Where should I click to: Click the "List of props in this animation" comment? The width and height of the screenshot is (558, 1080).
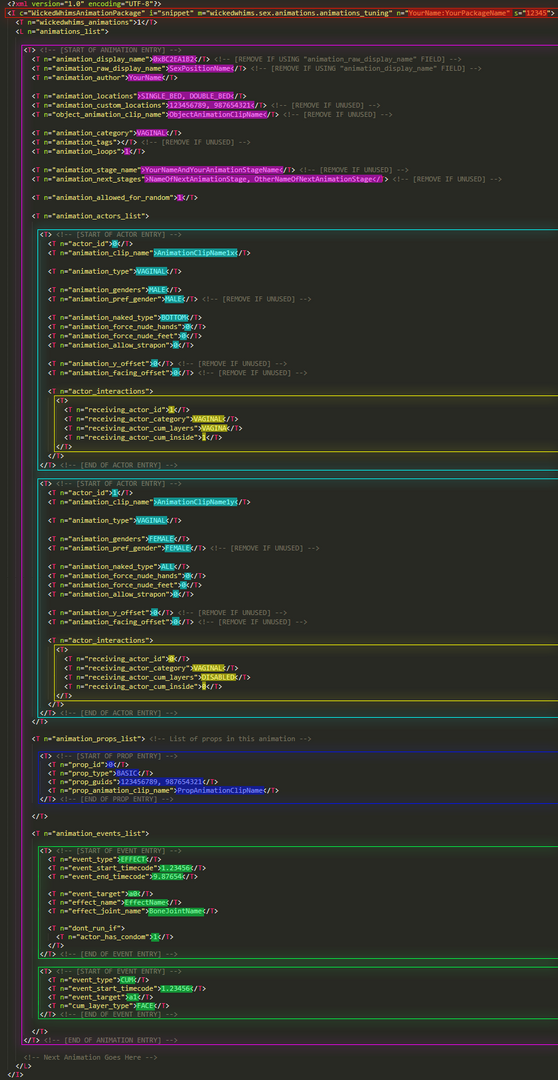coord(230,738)
